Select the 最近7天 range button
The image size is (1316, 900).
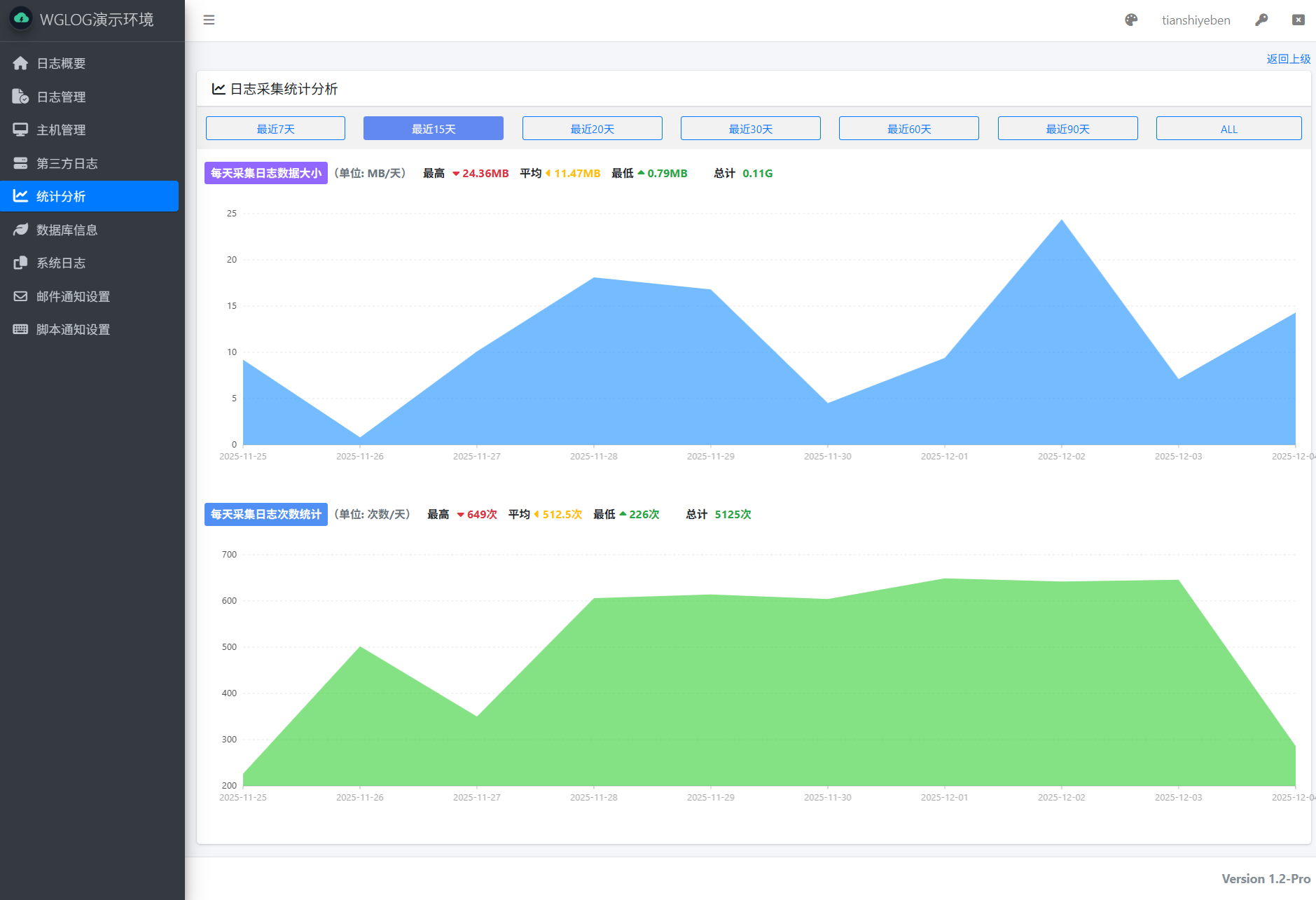tap(275, 129)
